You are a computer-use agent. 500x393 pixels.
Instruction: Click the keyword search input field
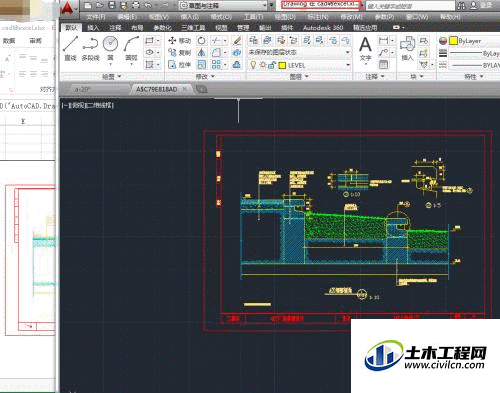pyautogui.click(x=410, y=6)
